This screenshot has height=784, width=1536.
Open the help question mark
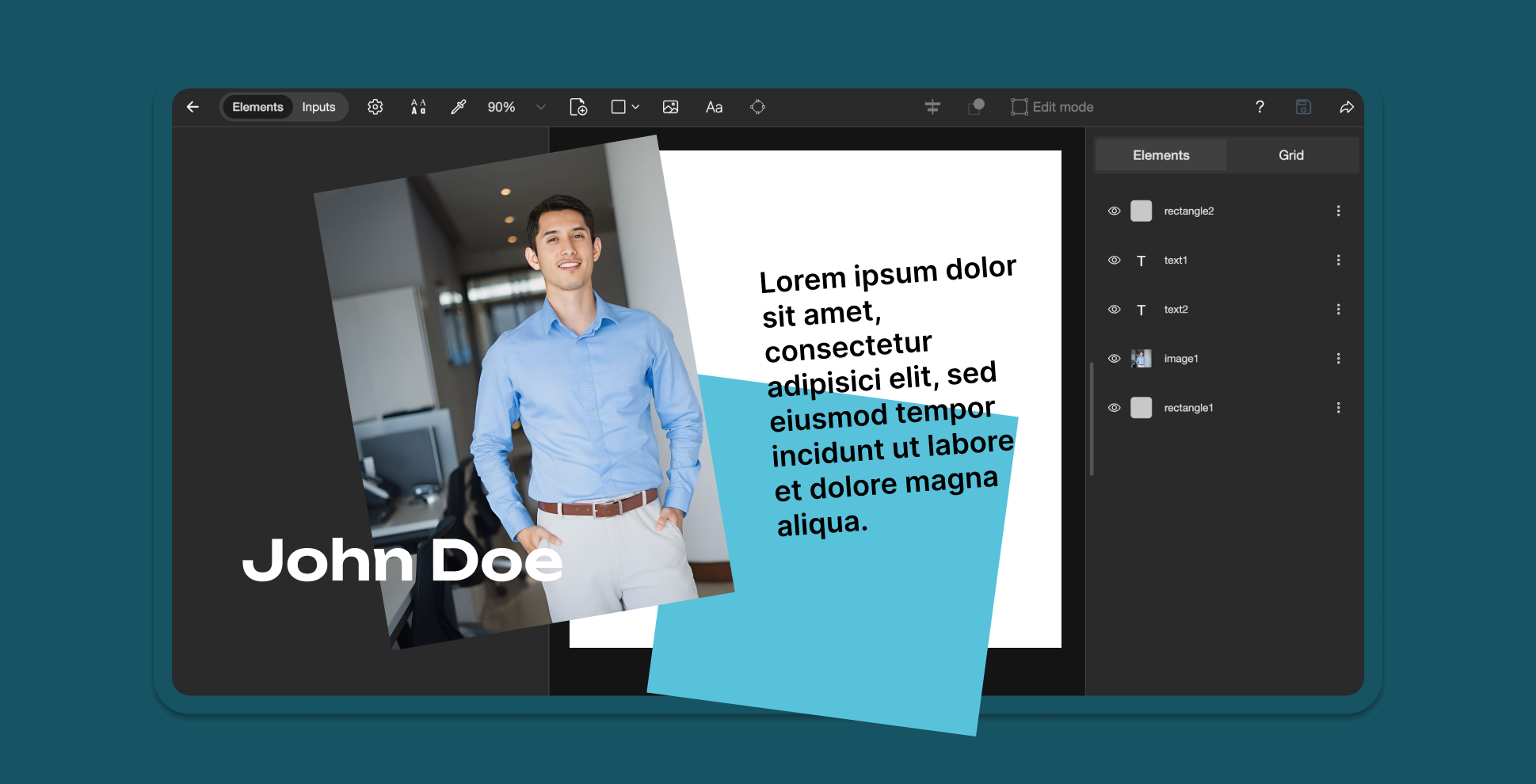point(1260,107)
